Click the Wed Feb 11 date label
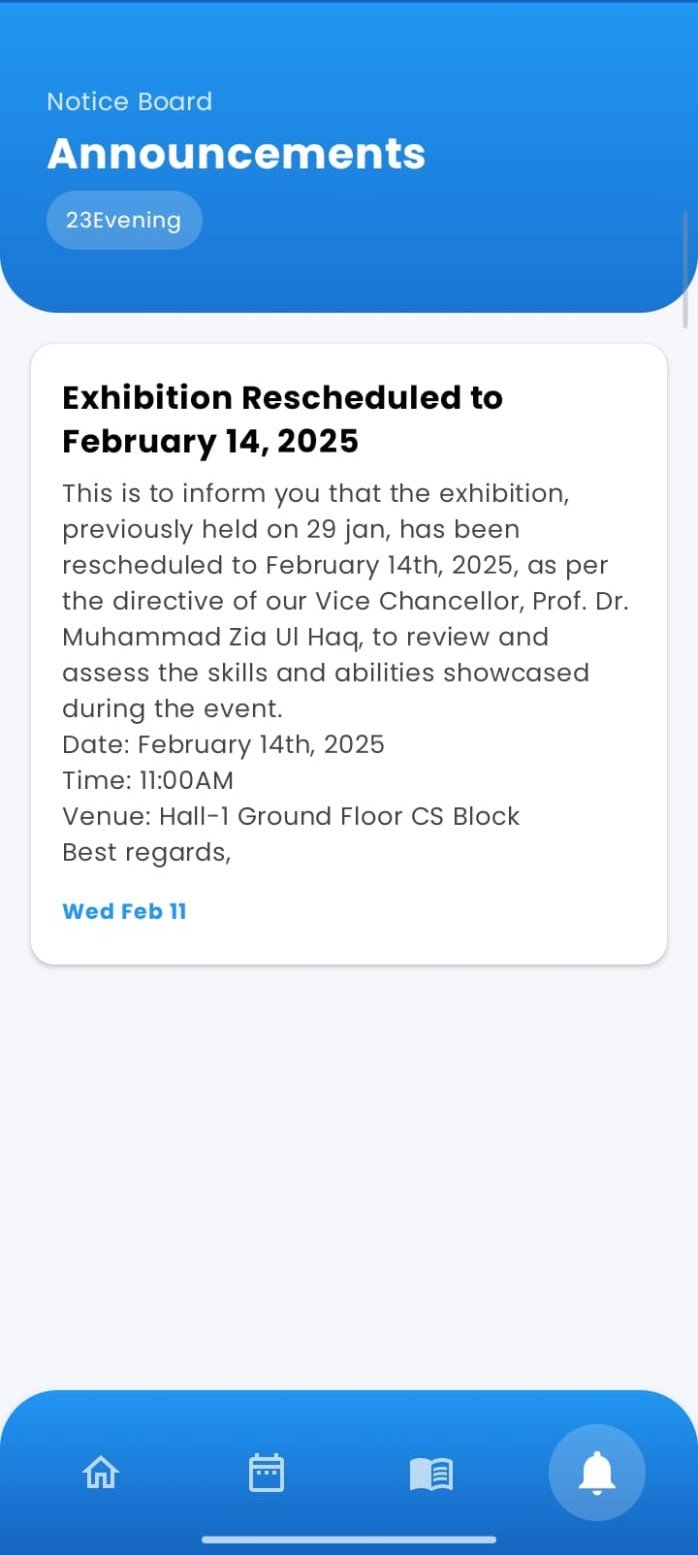The width and height of the screenshot is (698, 1555). click(x=124, y=911)
